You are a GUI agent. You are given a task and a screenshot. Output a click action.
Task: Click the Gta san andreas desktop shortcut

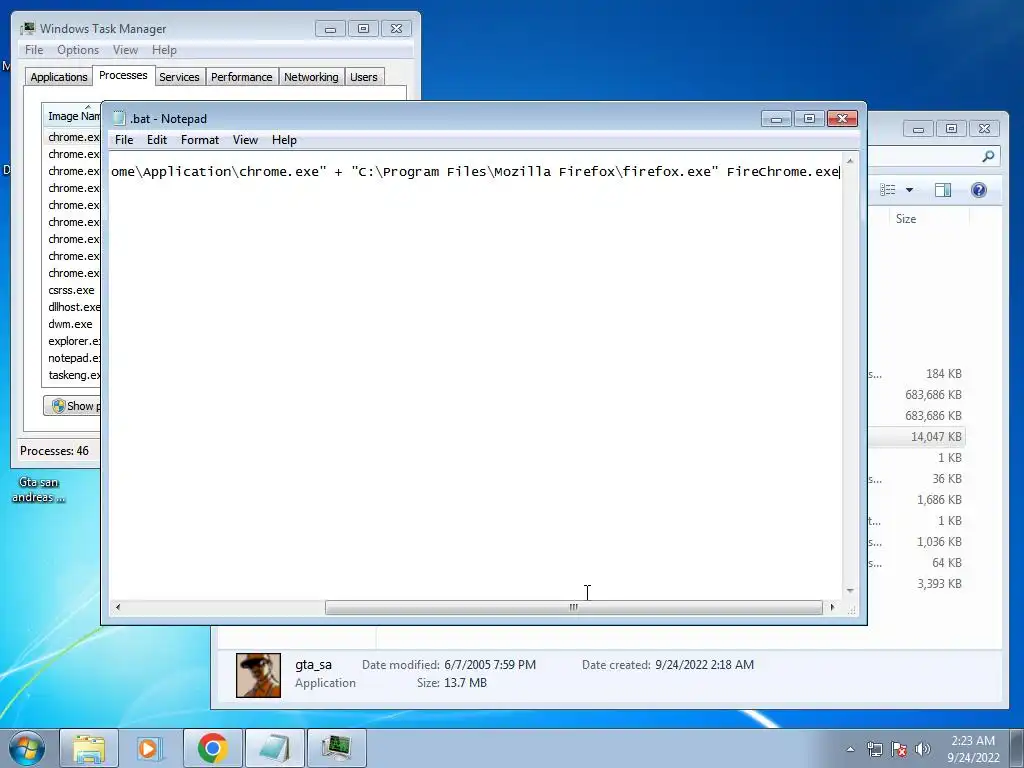coord(39,490)
